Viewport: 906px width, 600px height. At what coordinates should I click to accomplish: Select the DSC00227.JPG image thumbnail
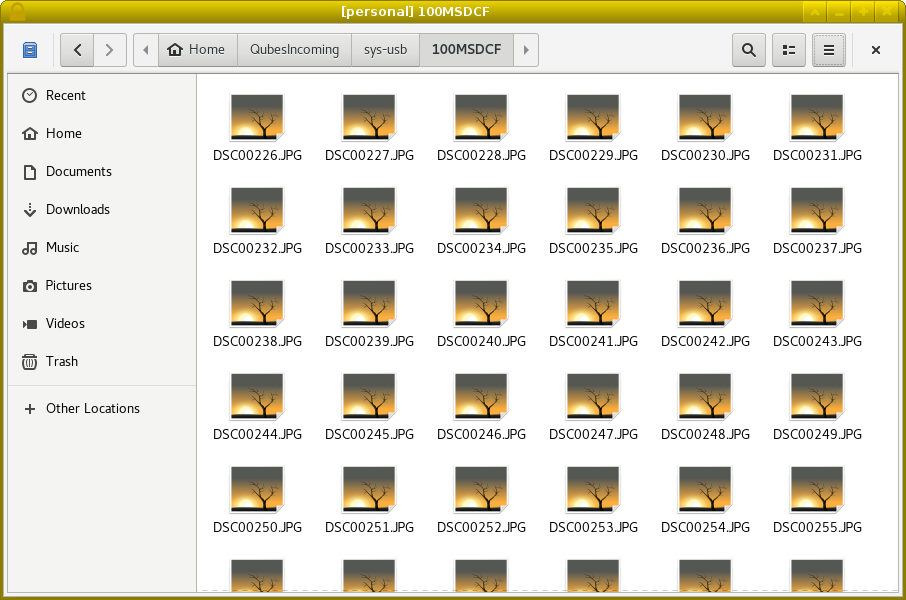click(x=369, y=117)
